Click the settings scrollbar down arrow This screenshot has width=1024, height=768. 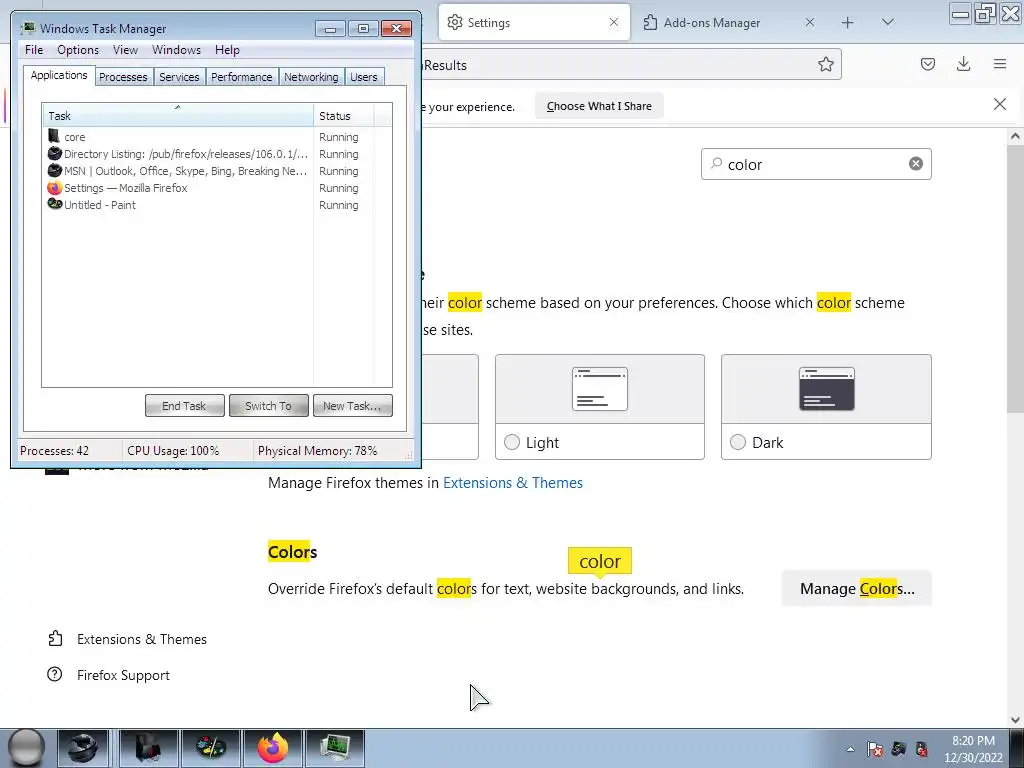click(x=1014, y=720)
